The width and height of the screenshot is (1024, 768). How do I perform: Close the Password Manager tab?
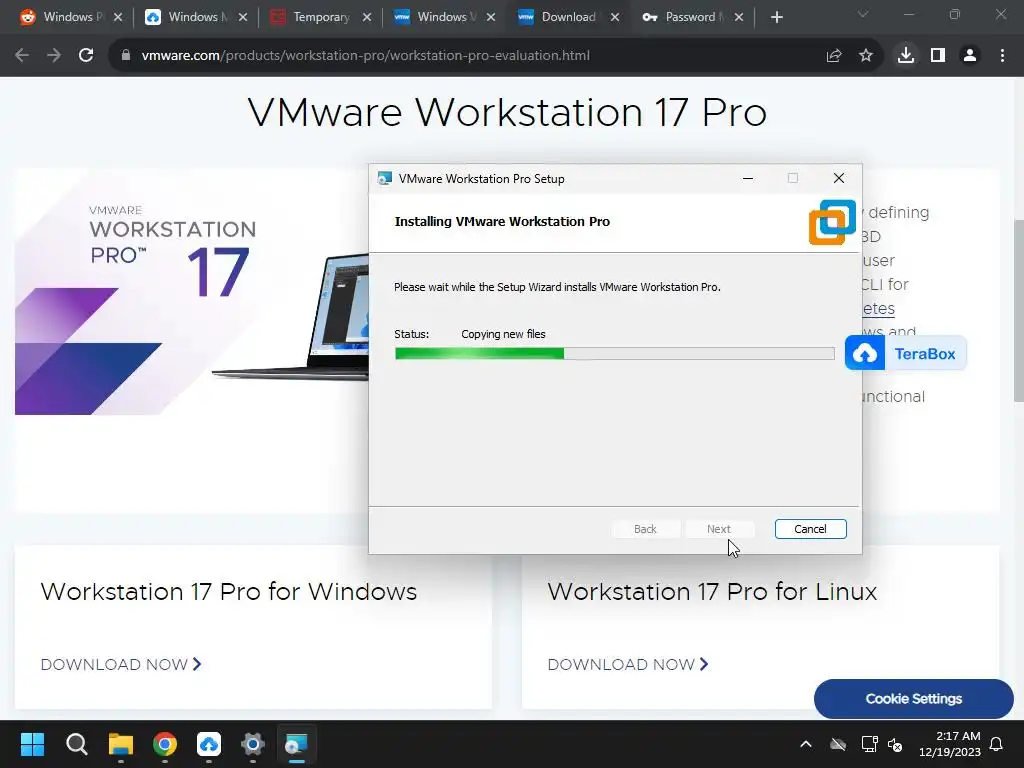pos(739,17)
